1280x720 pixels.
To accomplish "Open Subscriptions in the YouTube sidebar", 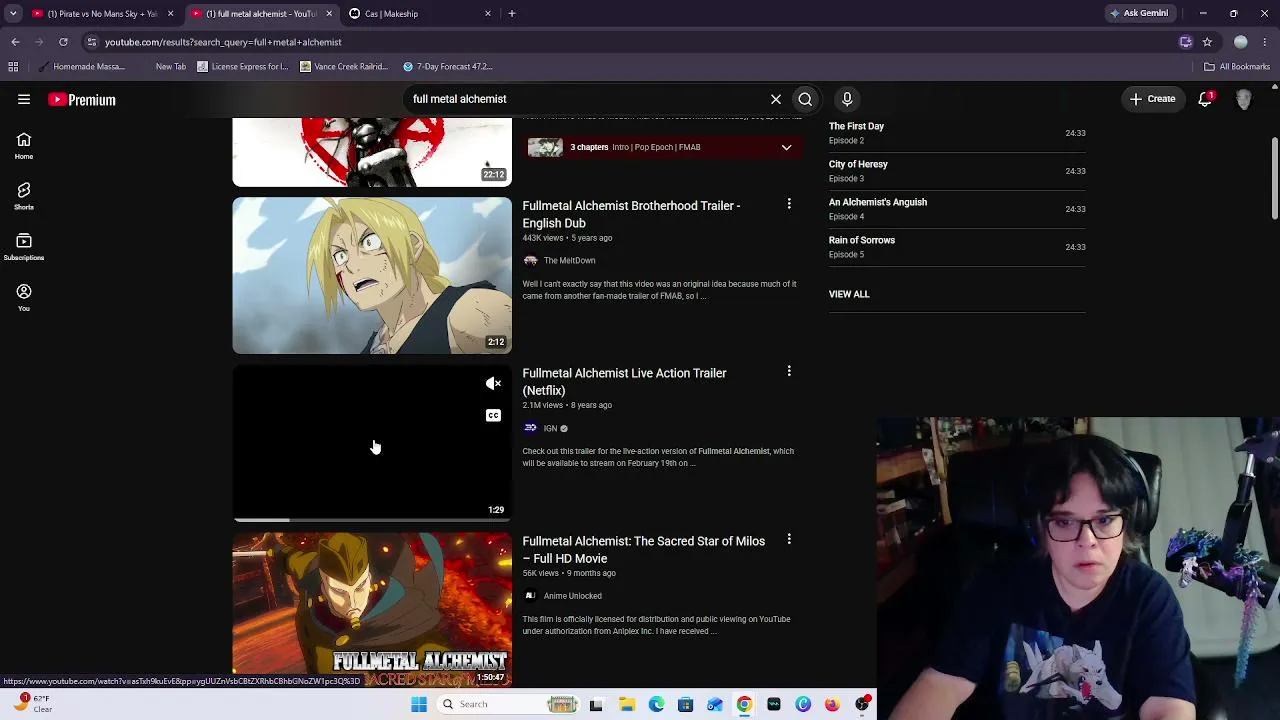I will tap(24, 247).
